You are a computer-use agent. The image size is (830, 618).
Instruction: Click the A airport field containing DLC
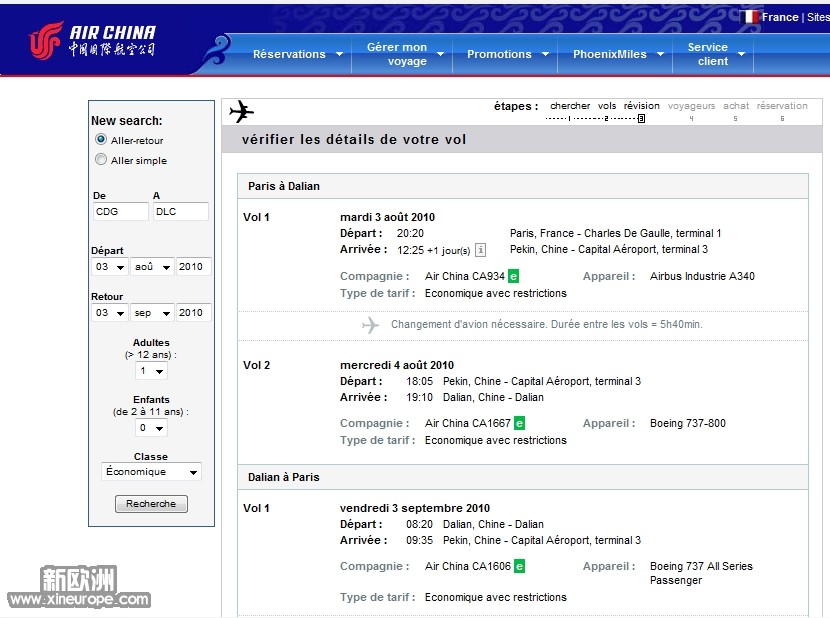(x=181, y=211)
